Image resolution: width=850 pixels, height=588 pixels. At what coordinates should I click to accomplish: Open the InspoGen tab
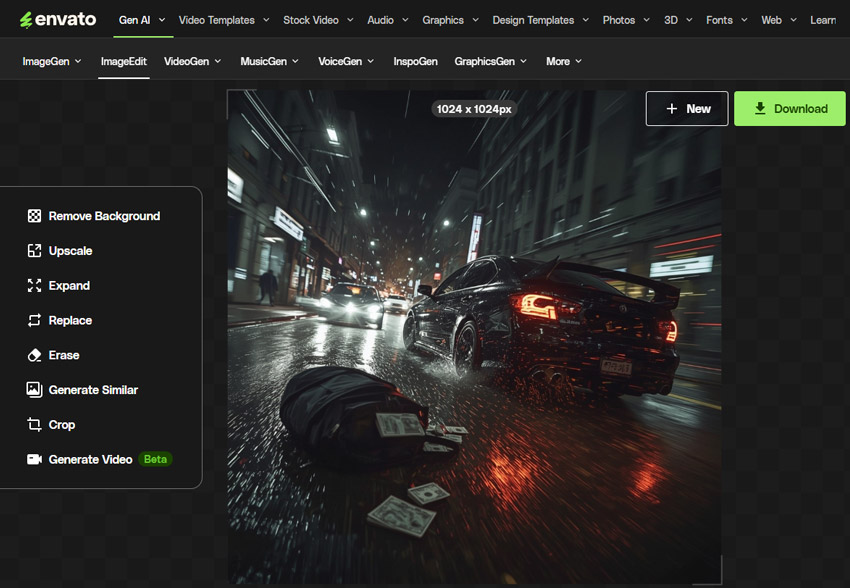tap(415, 61)
